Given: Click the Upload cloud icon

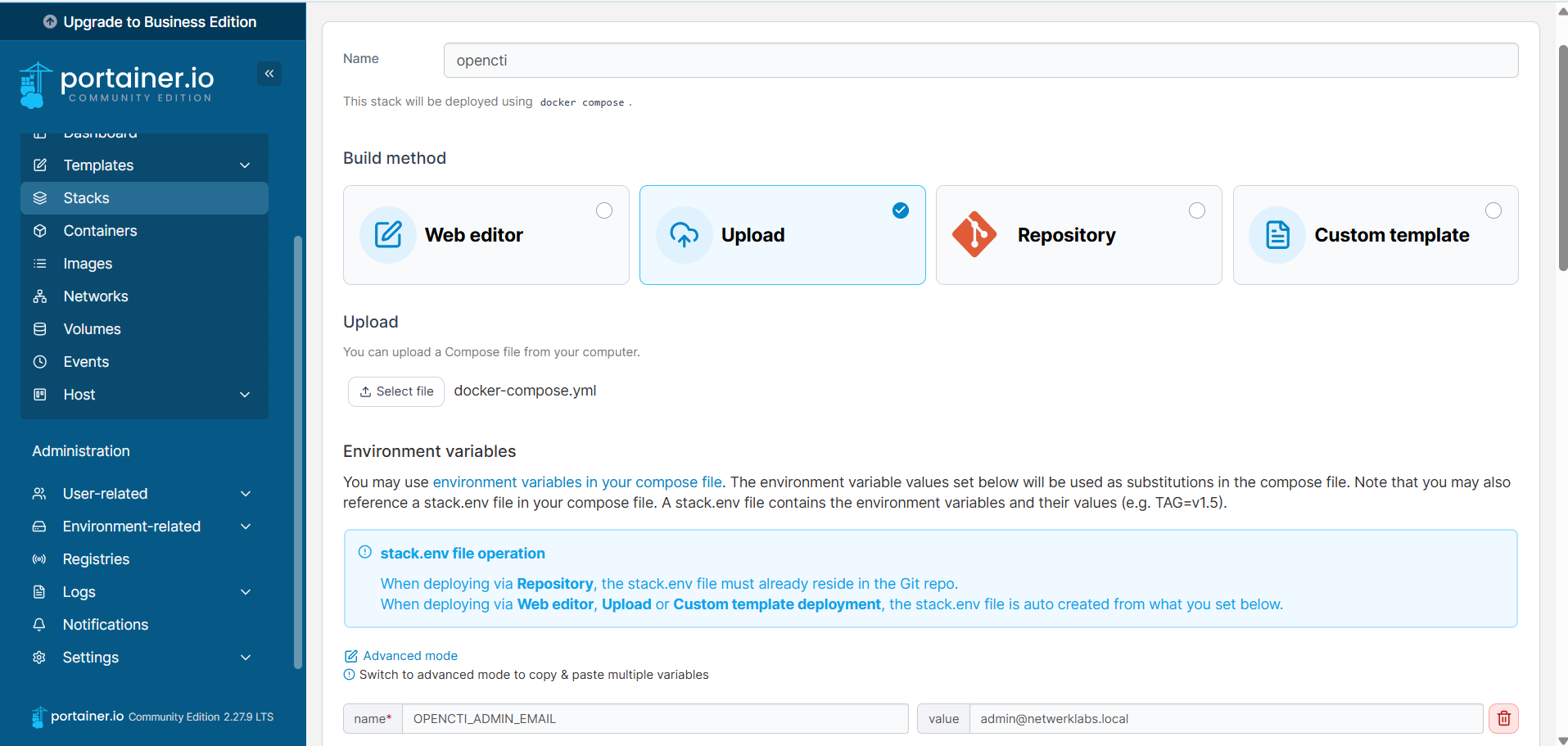Looking at the screenshot, I should (685, 235).
